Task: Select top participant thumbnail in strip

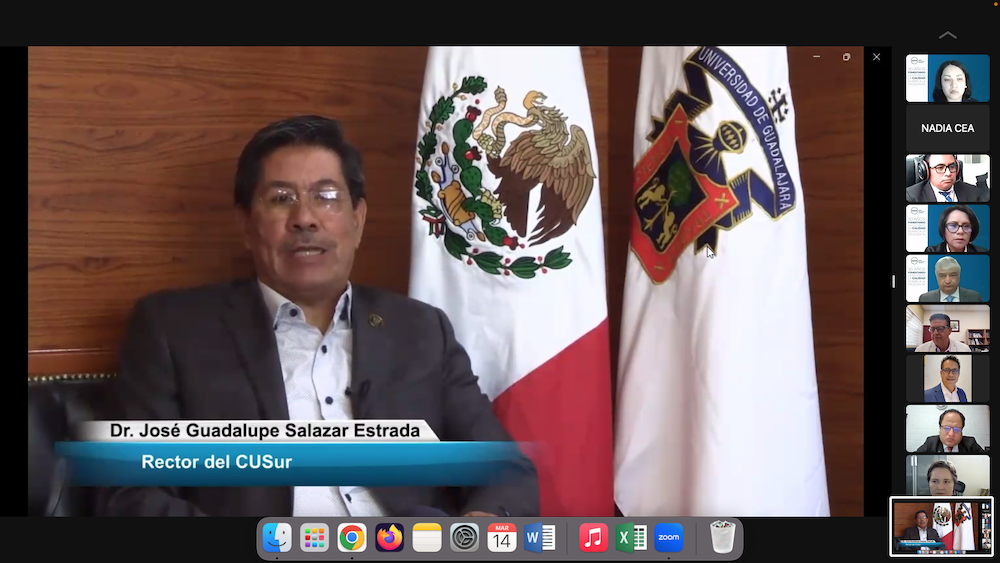Action: [x=947, y=78]
